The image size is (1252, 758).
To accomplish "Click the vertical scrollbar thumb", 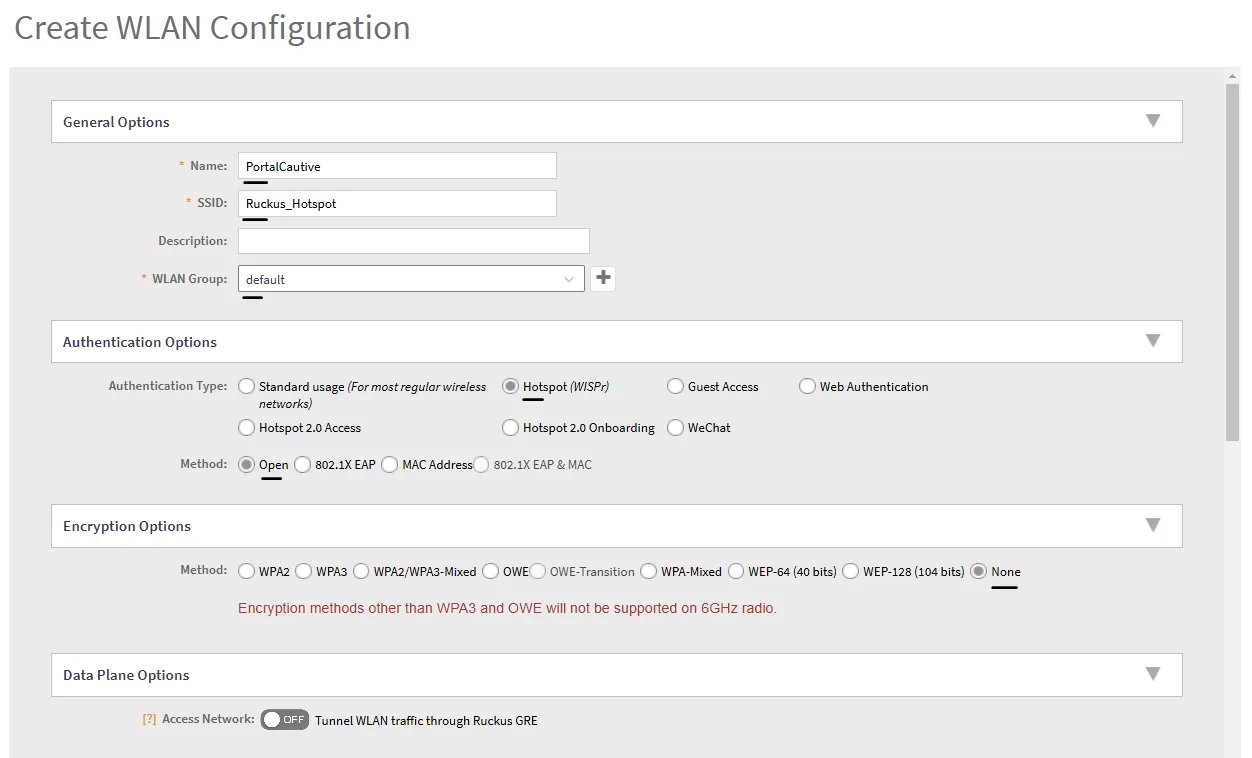I will point(1233,262).
